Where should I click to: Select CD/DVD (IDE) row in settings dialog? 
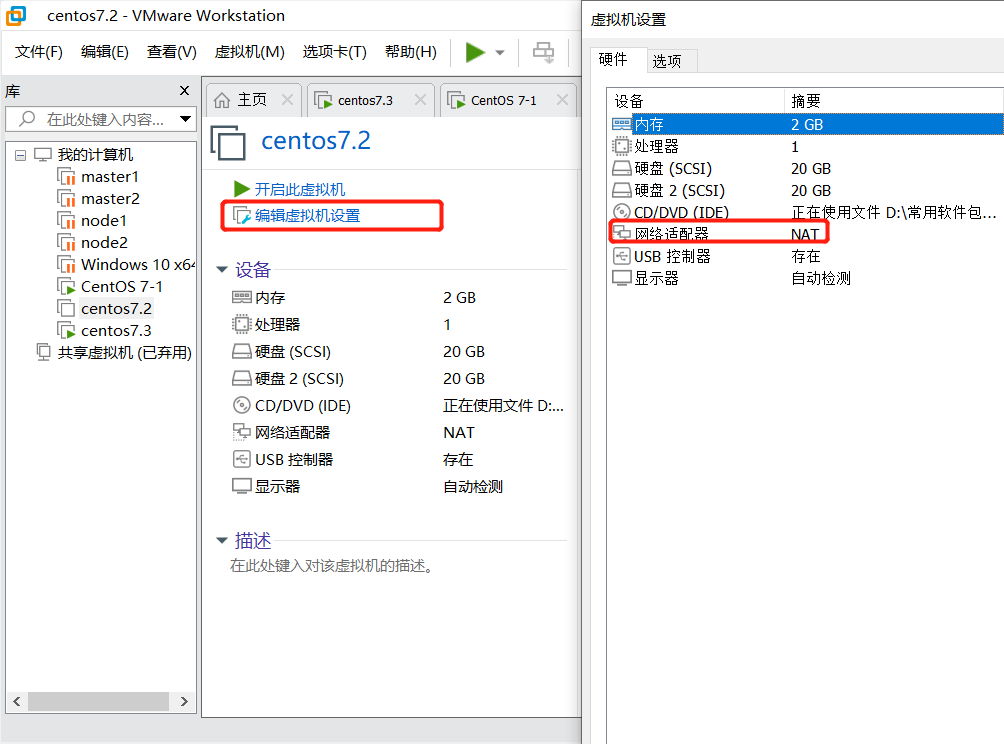click(806, 213)
